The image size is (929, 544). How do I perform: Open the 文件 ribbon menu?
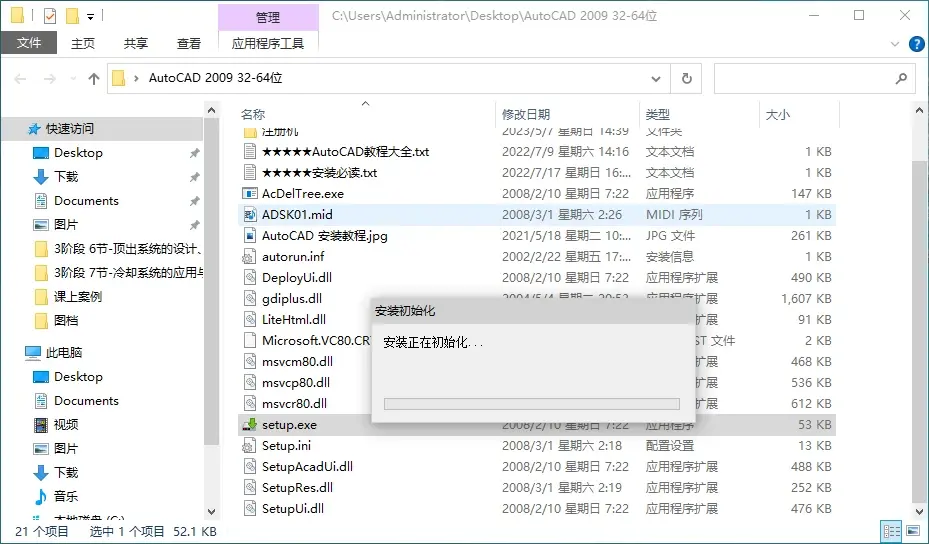click(28, 43)
